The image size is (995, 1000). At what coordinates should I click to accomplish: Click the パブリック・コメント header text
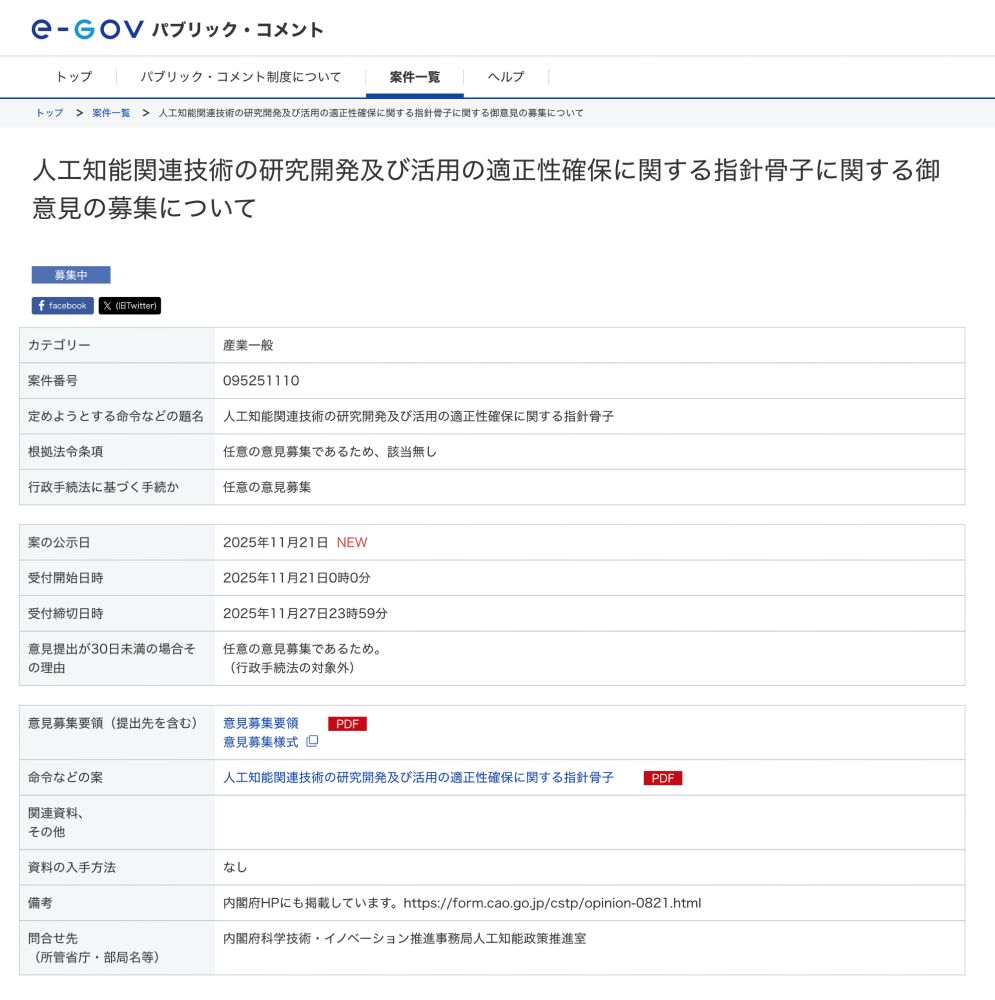[x=237, y=30]
